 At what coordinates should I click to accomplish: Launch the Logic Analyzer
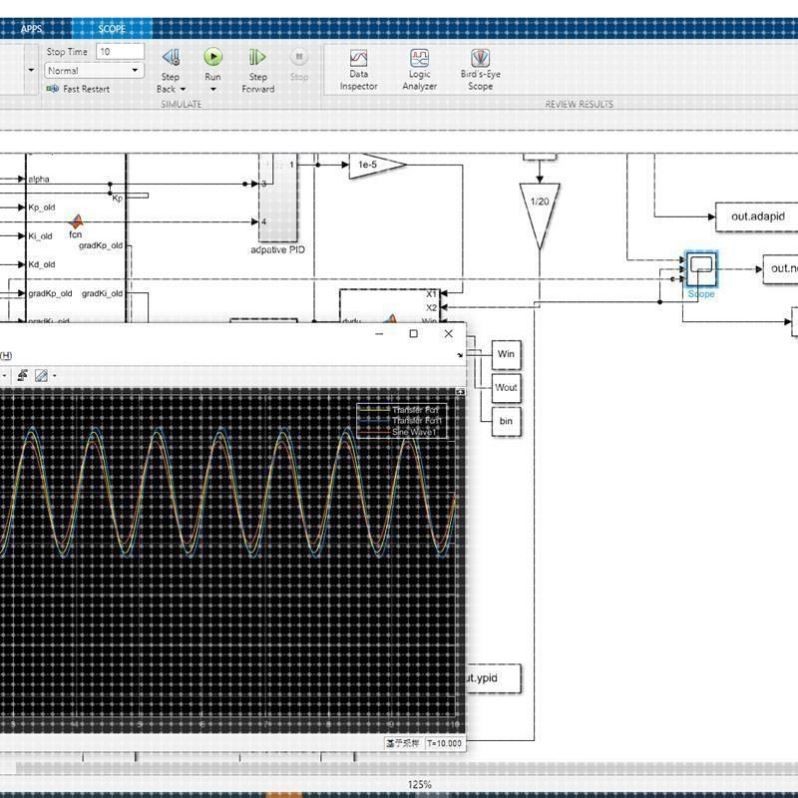[x=419, y=59]
